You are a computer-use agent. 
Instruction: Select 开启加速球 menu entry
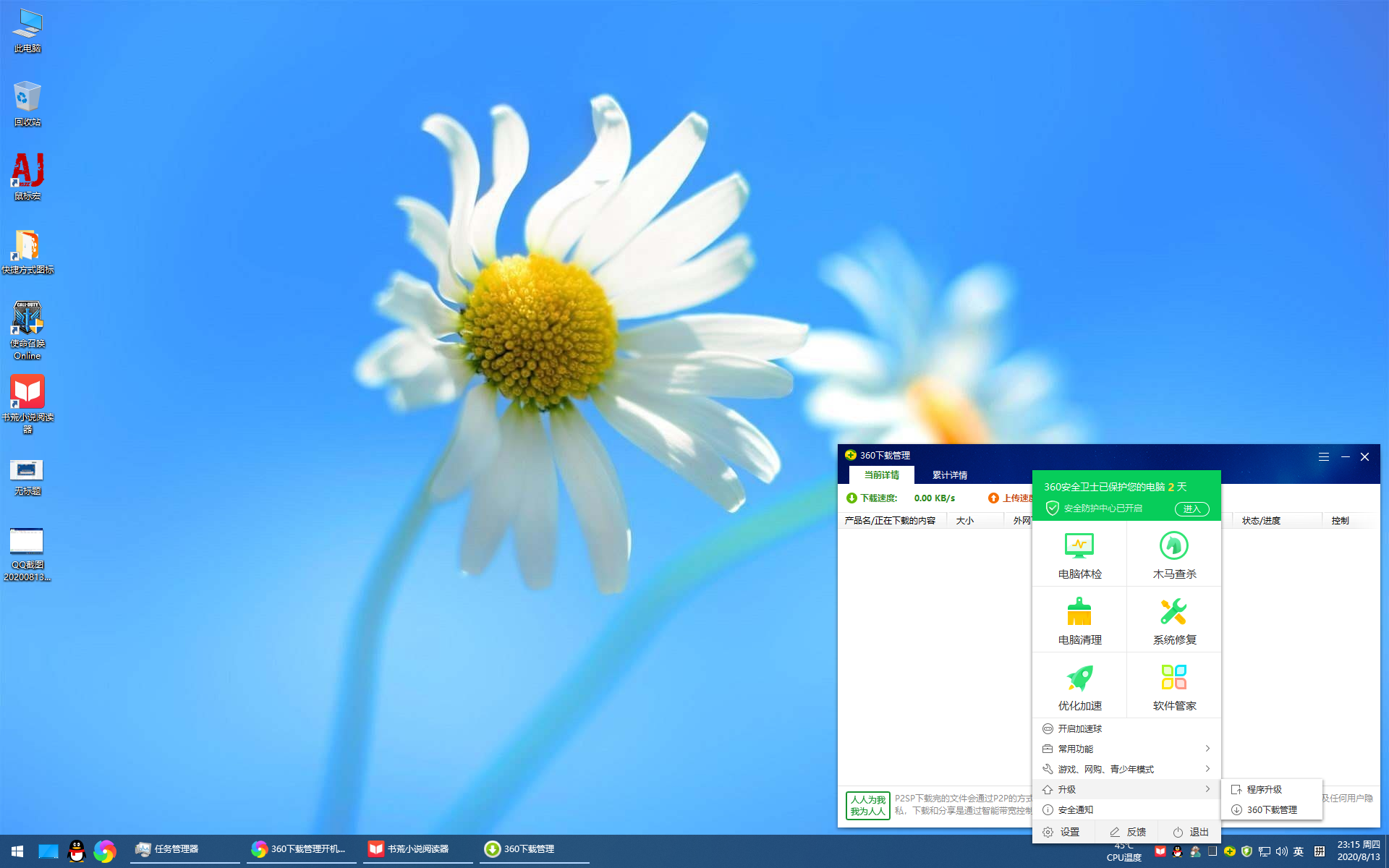pos(1126,728)
